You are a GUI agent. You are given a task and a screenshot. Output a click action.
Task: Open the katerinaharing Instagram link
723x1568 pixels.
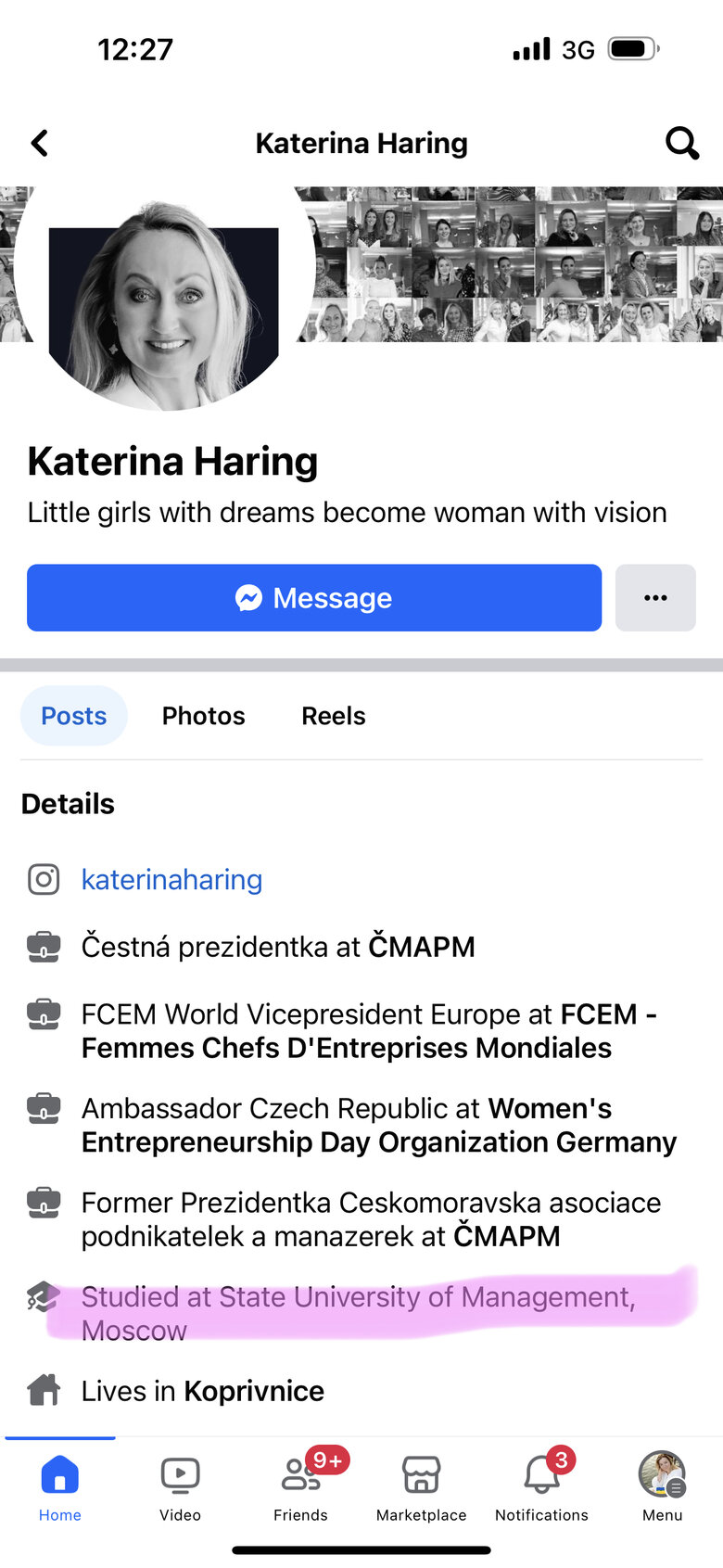172,879
